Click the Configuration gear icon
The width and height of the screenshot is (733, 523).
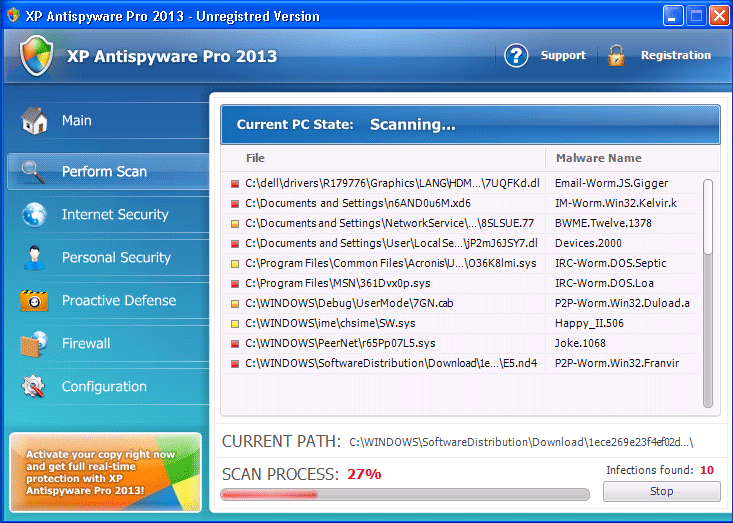point(35,387)
